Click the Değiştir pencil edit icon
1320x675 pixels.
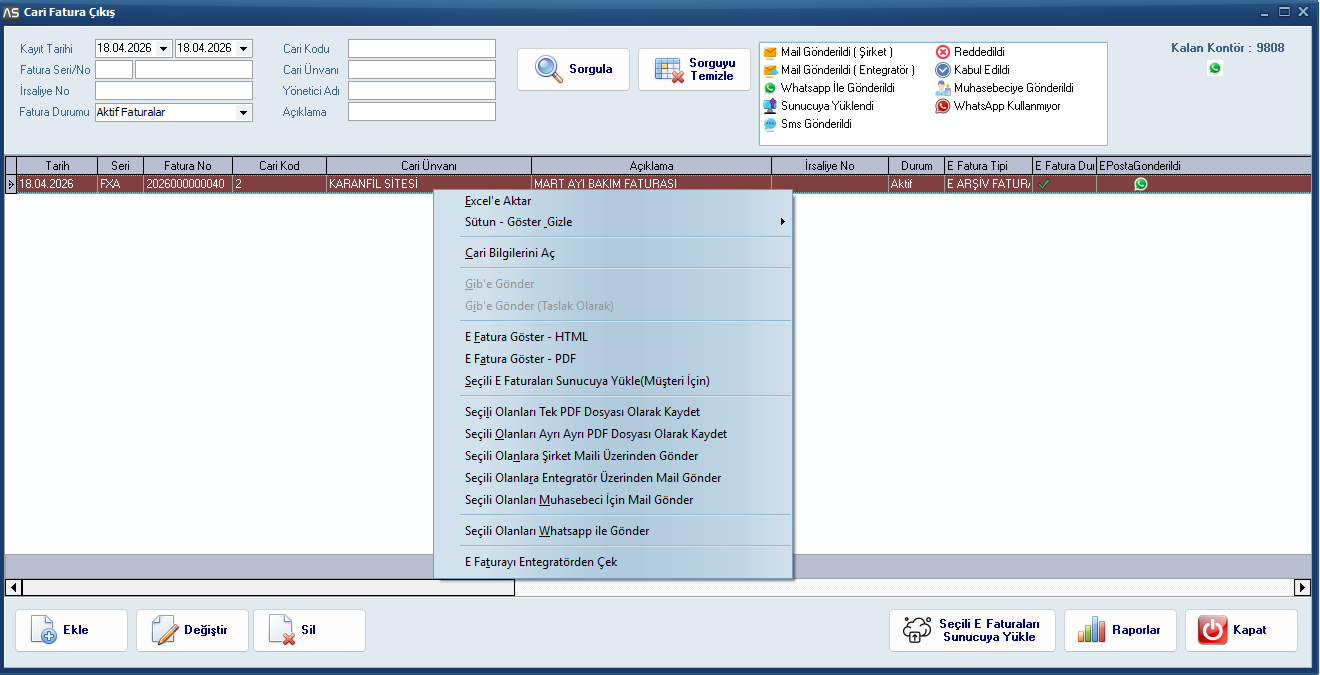click(x=164, y=630)
